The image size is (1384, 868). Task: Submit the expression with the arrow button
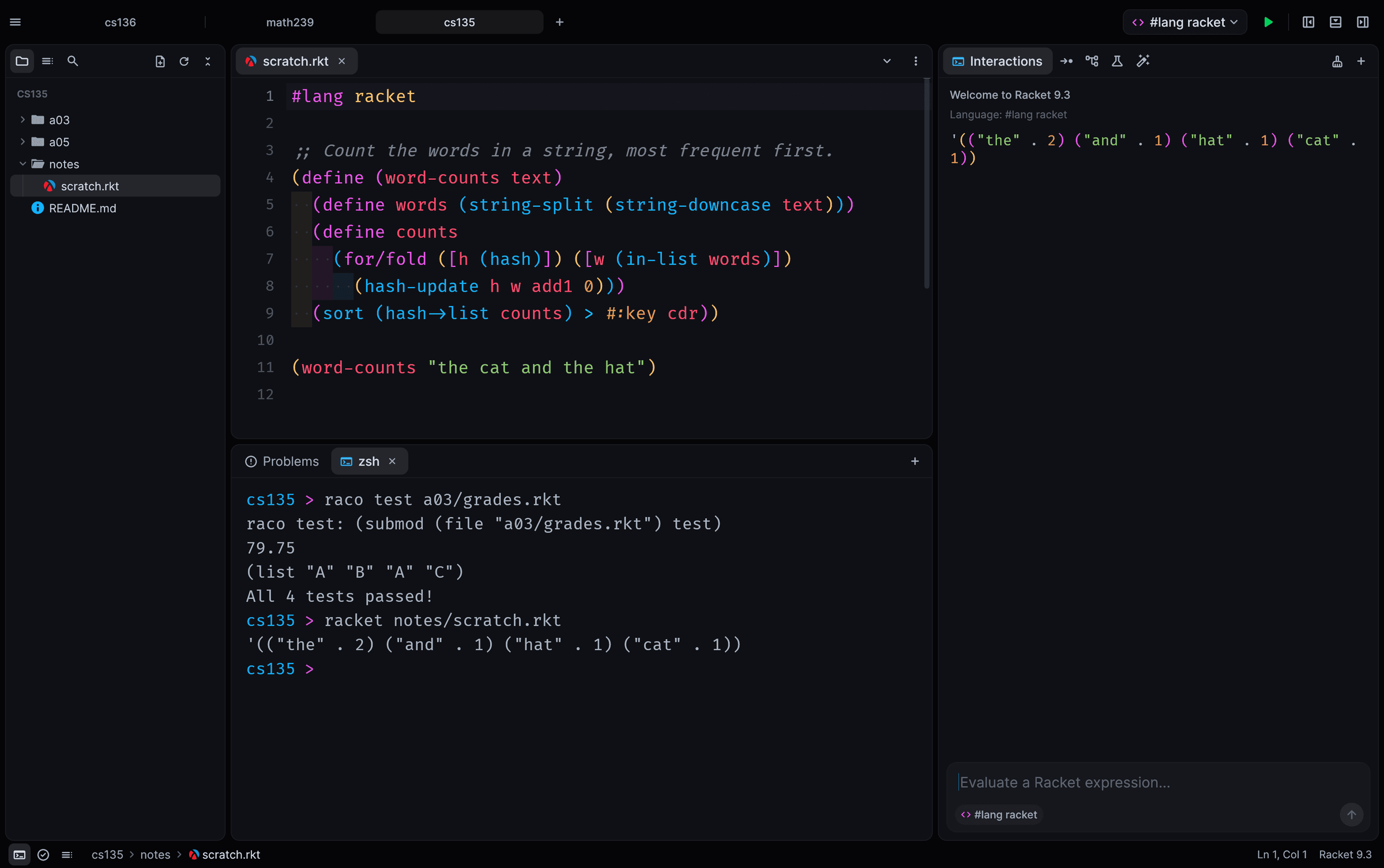[1351, 814]
